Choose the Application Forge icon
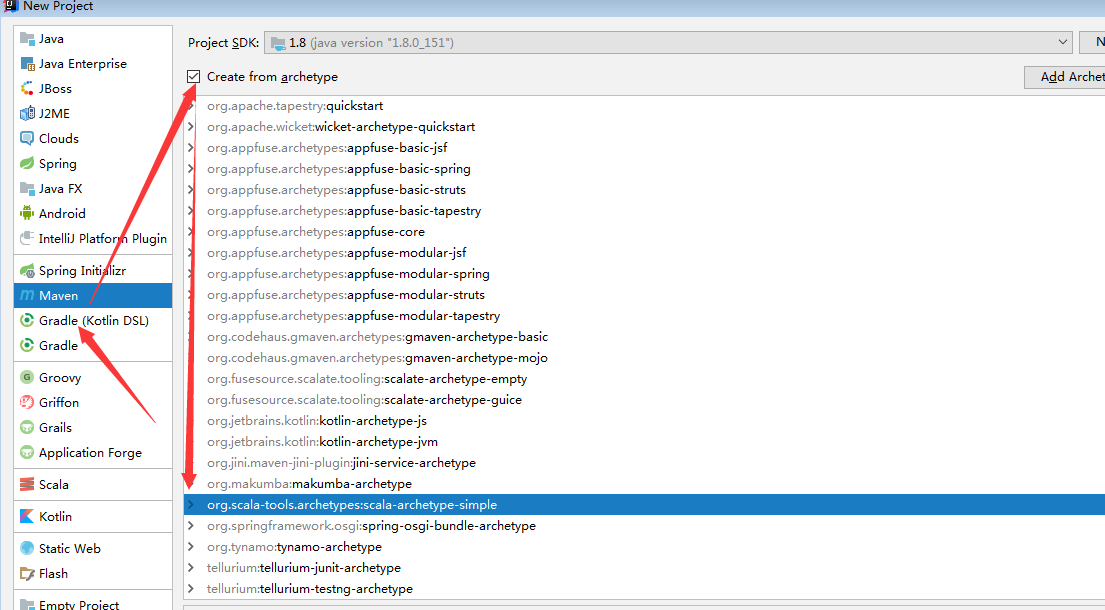 [x=27, y=453]
